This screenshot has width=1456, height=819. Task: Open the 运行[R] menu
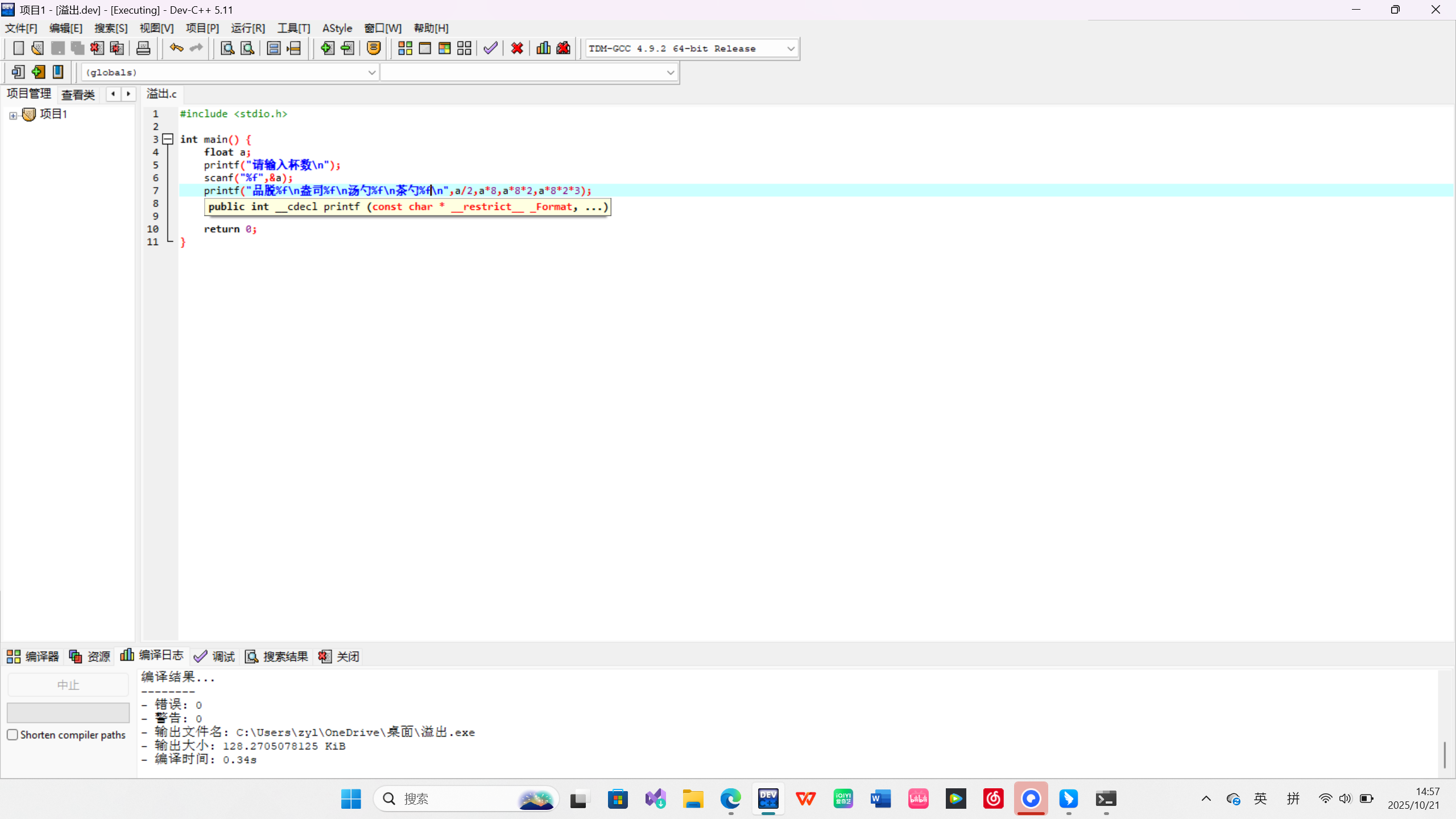(248, 28)
